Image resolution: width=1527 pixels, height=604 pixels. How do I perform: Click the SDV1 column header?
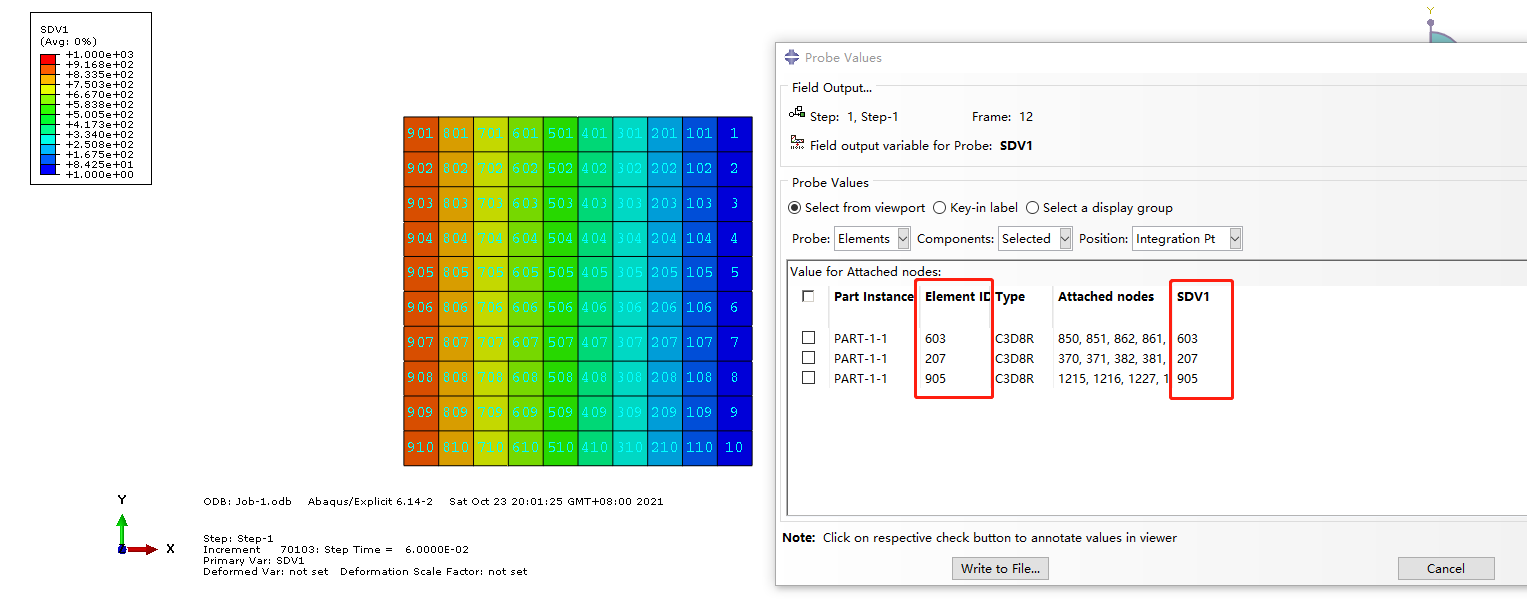pyautogui.click(x=1192, y=296)
